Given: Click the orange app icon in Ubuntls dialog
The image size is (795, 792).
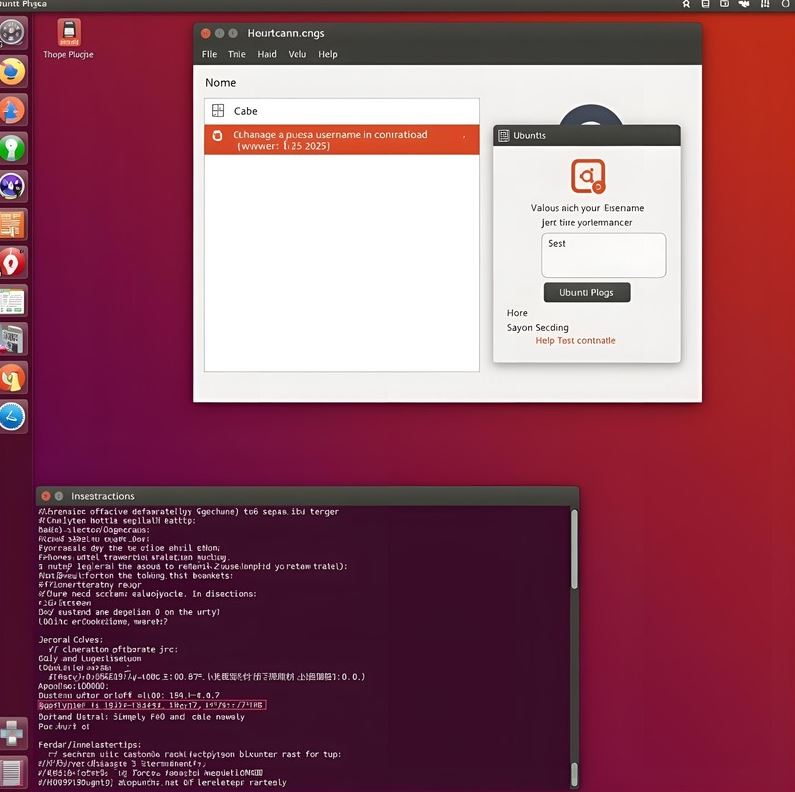Looking at the screenshot, I should click(588, 176).
